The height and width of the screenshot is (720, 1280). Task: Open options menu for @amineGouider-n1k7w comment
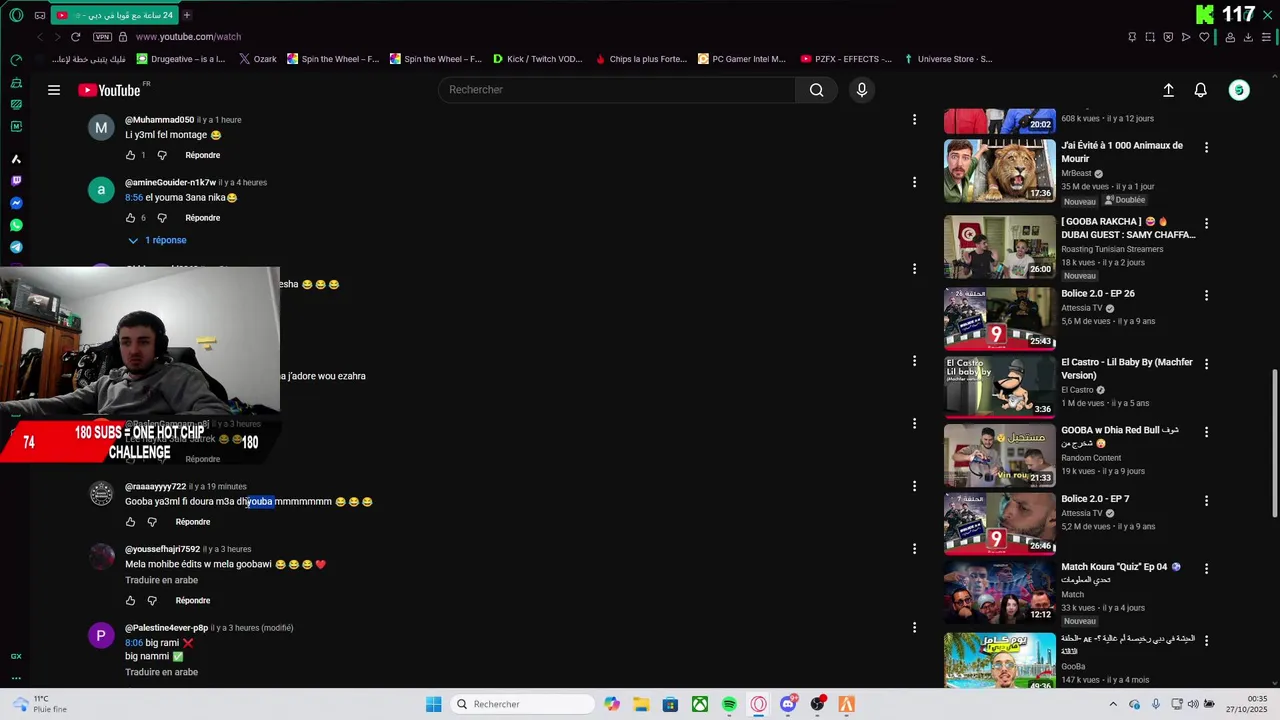tap(914, 182)
